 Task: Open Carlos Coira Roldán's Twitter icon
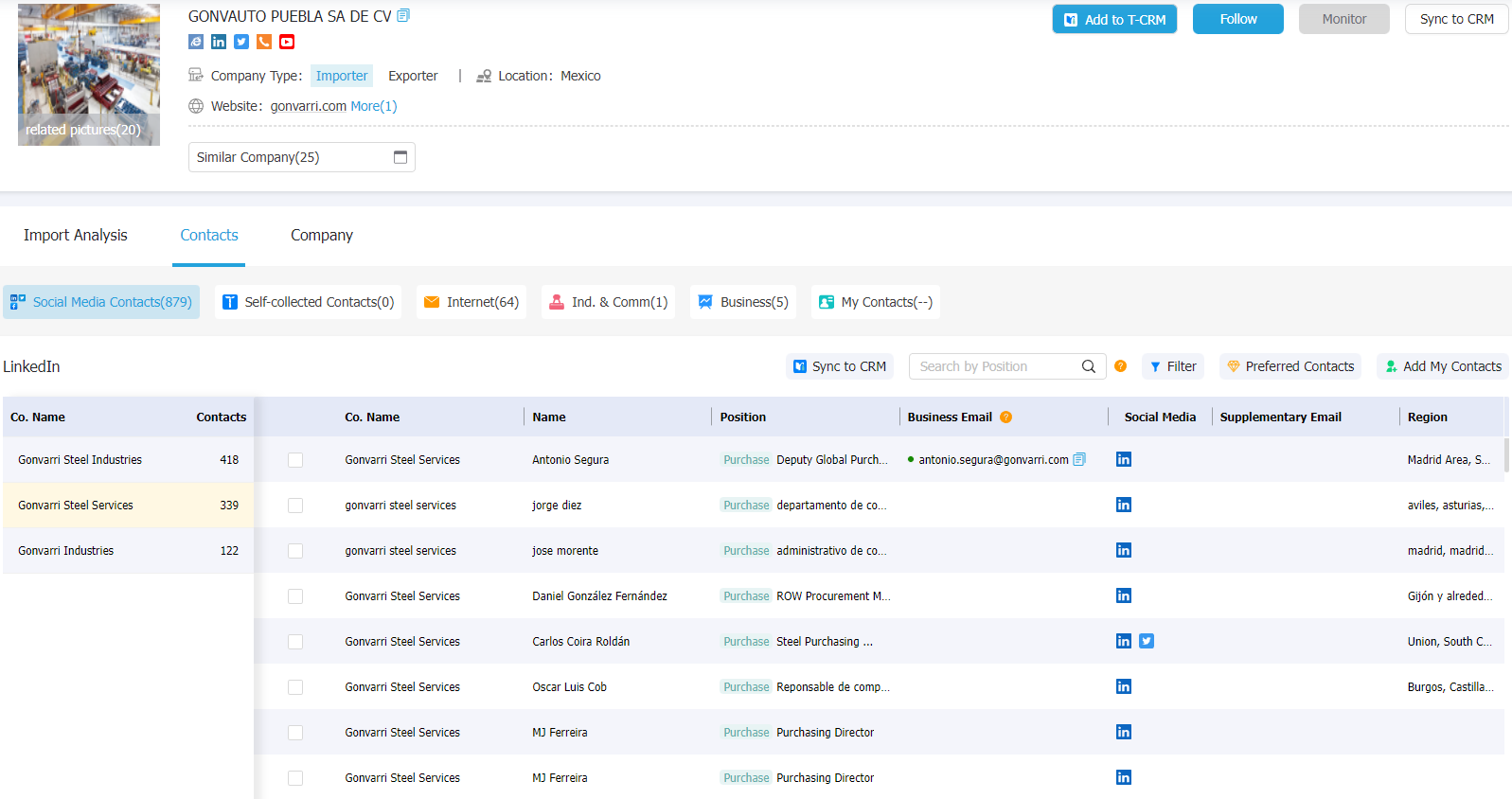point(1147,641)
